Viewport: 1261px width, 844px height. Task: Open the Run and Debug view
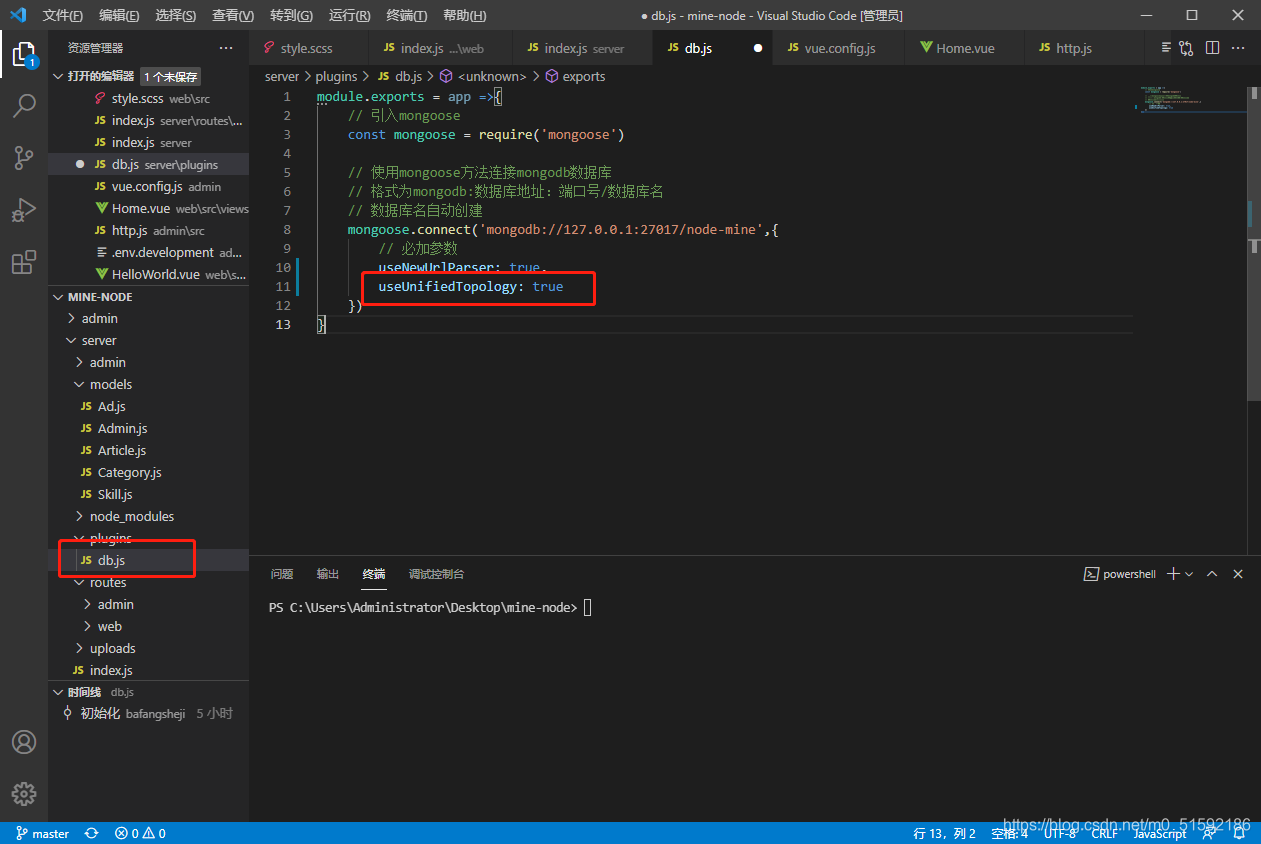(x=24, y=210)
